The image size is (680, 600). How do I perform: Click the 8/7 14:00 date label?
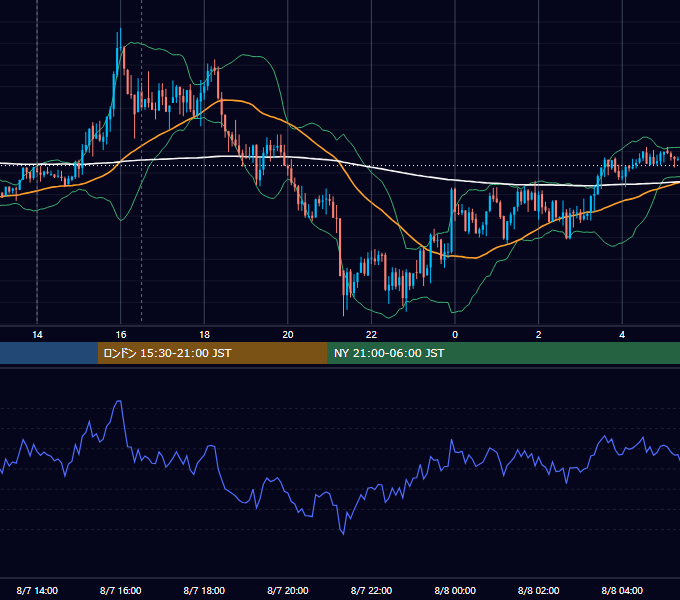pos(37,590)
